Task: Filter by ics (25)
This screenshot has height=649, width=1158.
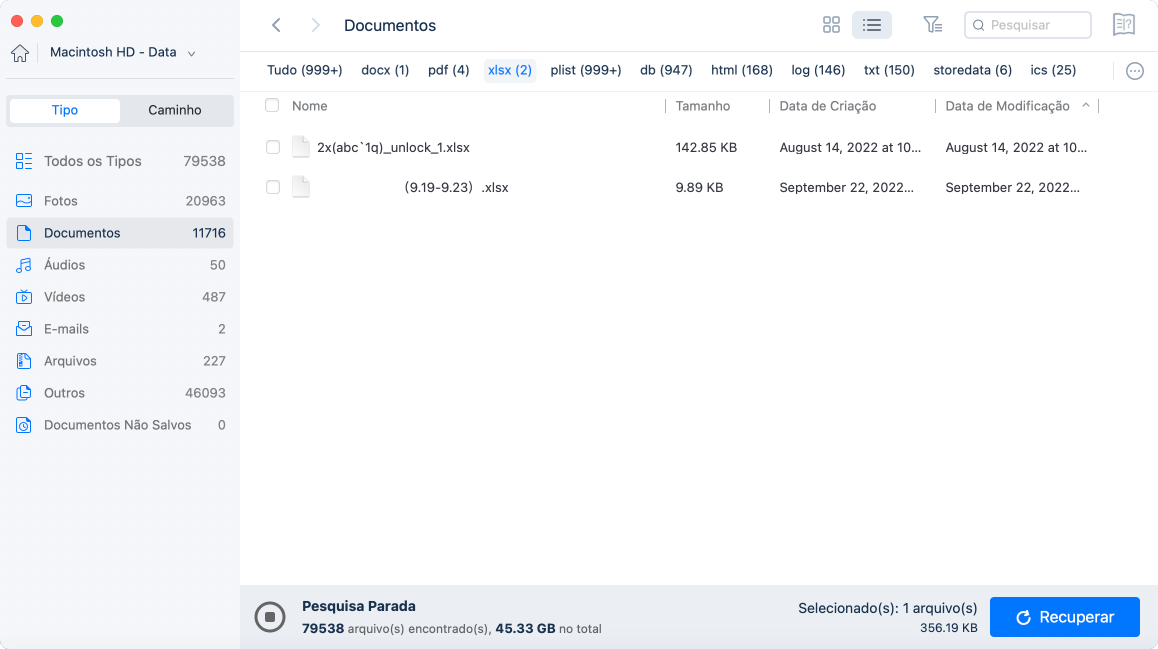Action: coord(1053,70)
